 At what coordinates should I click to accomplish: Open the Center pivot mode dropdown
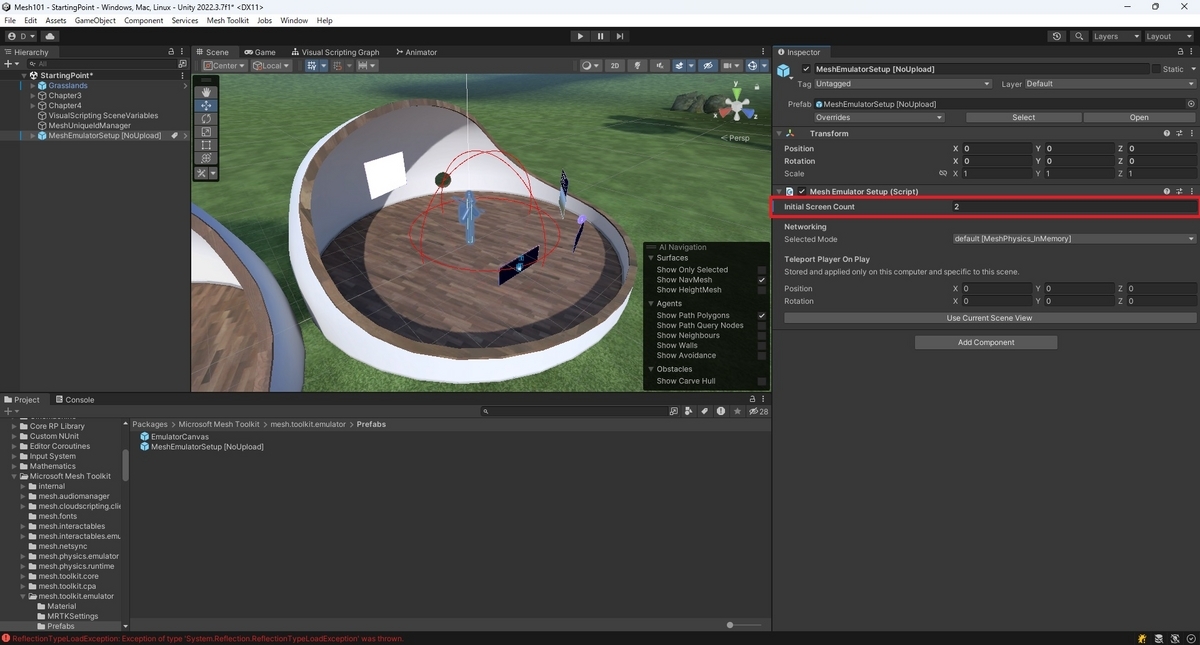tap(224, 66)
